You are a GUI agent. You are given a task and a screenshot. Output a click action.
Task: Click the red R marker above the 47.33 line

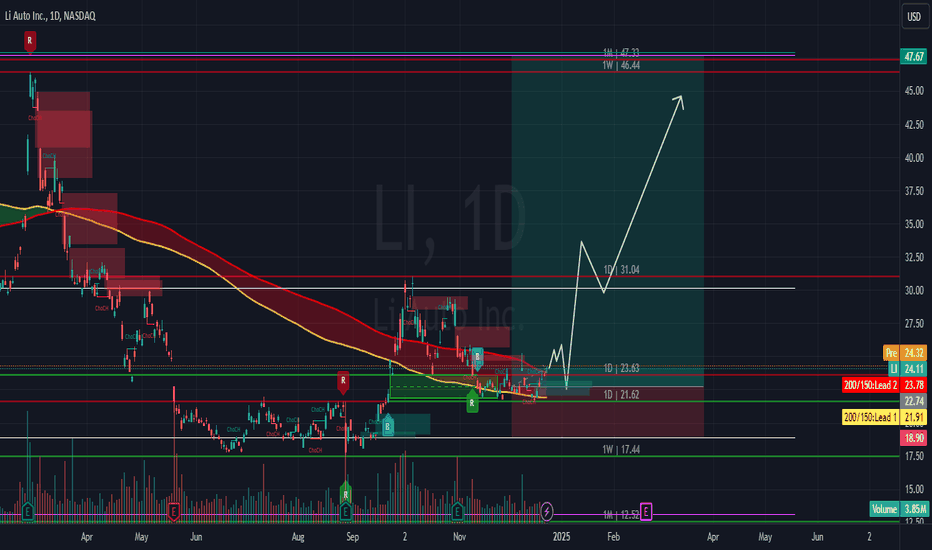pyautogui.click(x=30, y=42)
